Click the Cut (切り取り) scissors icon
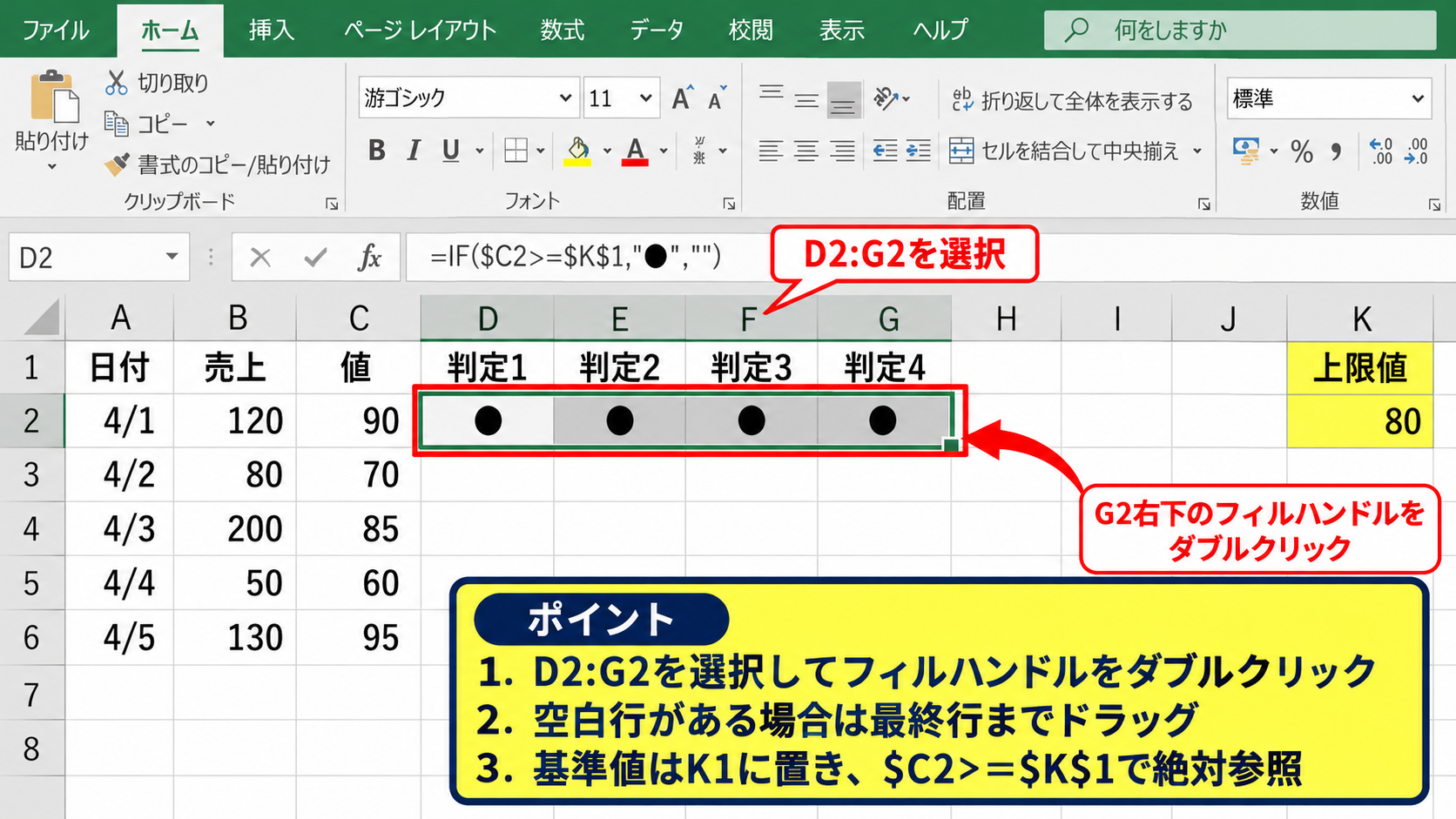This screenshot has height=819, width=1456. (x=116, y=83)
